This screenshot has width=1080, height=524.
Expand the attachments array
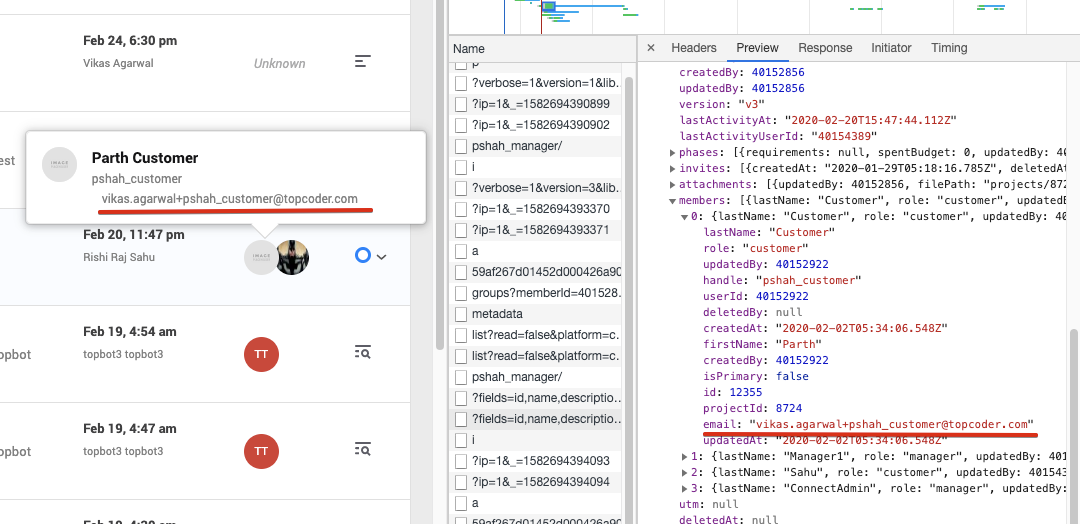673,185
